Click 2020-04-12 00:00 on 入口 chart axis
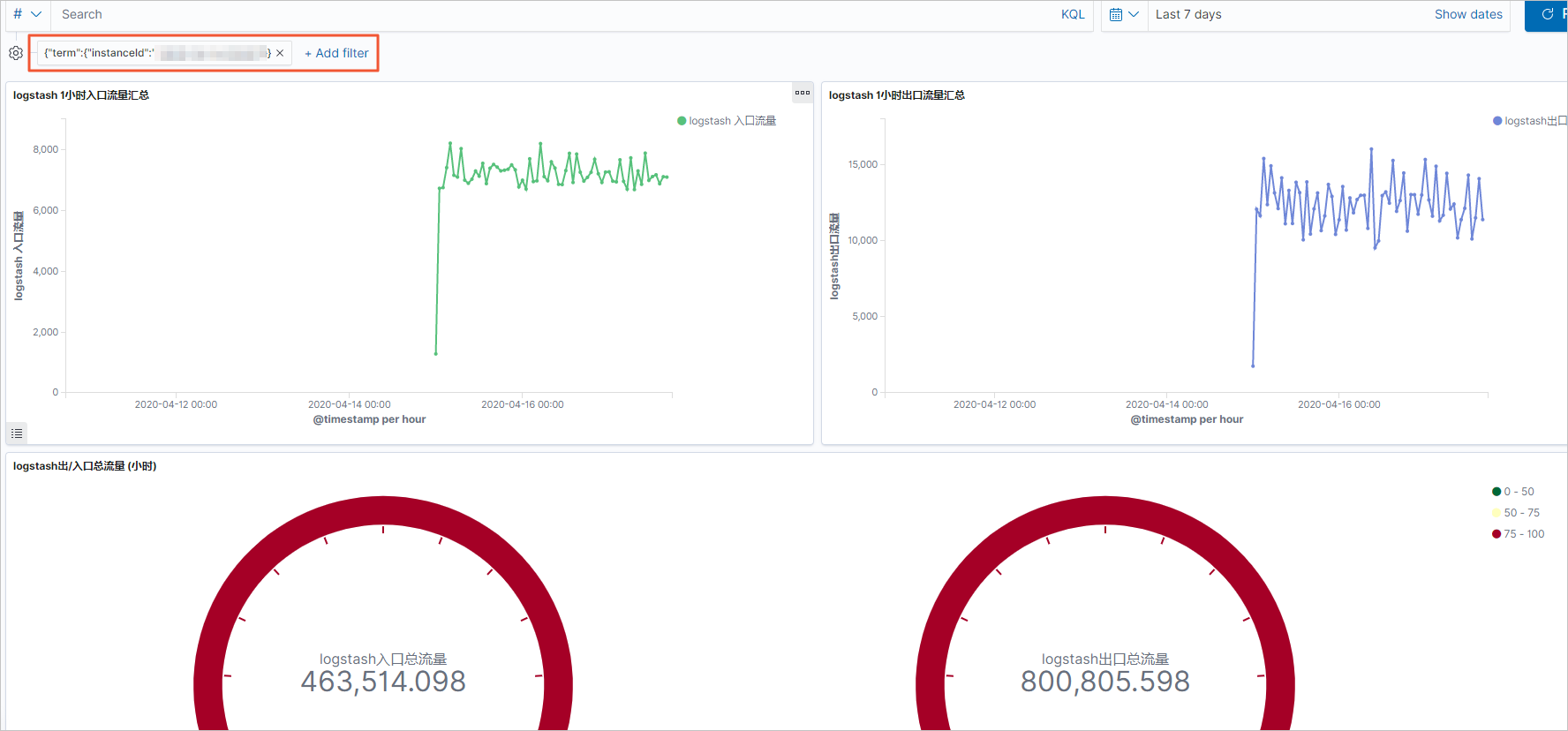Viewport: 1568px width, 731px height. (176, 404)
